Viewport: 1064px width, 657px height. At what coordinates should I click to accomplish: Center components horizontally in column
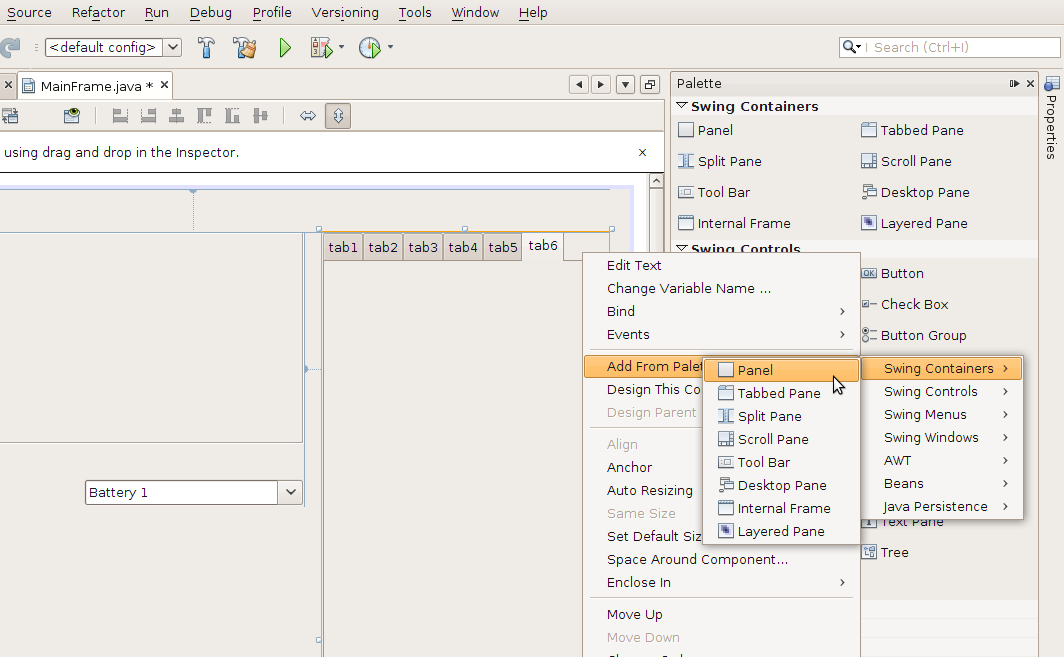pos(176,116)
